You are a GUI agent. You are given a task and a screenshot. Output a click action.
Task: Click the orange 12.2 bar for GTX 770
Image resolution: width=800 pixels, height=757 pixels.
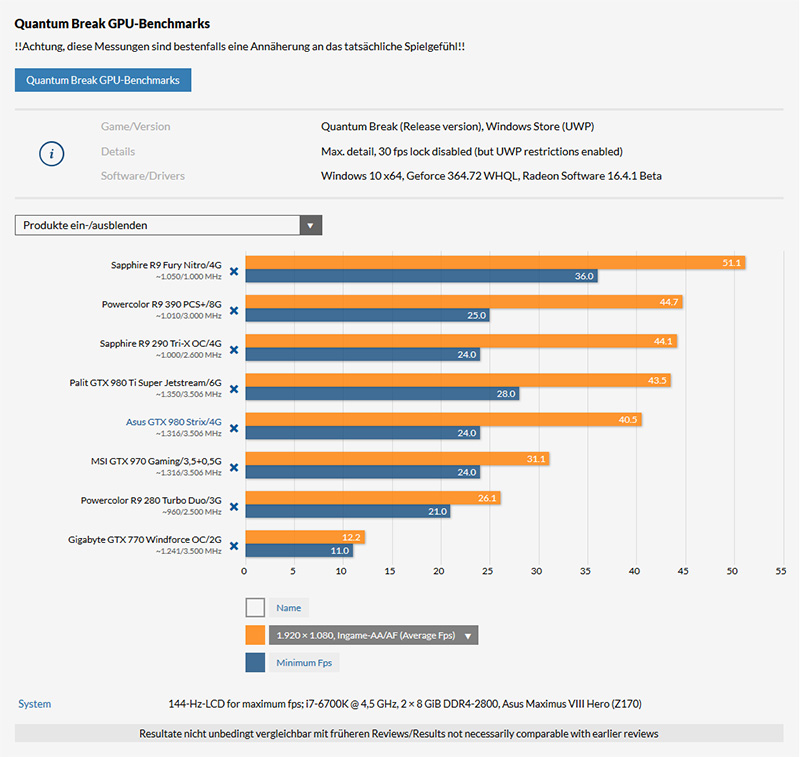[x=305, y=537]
